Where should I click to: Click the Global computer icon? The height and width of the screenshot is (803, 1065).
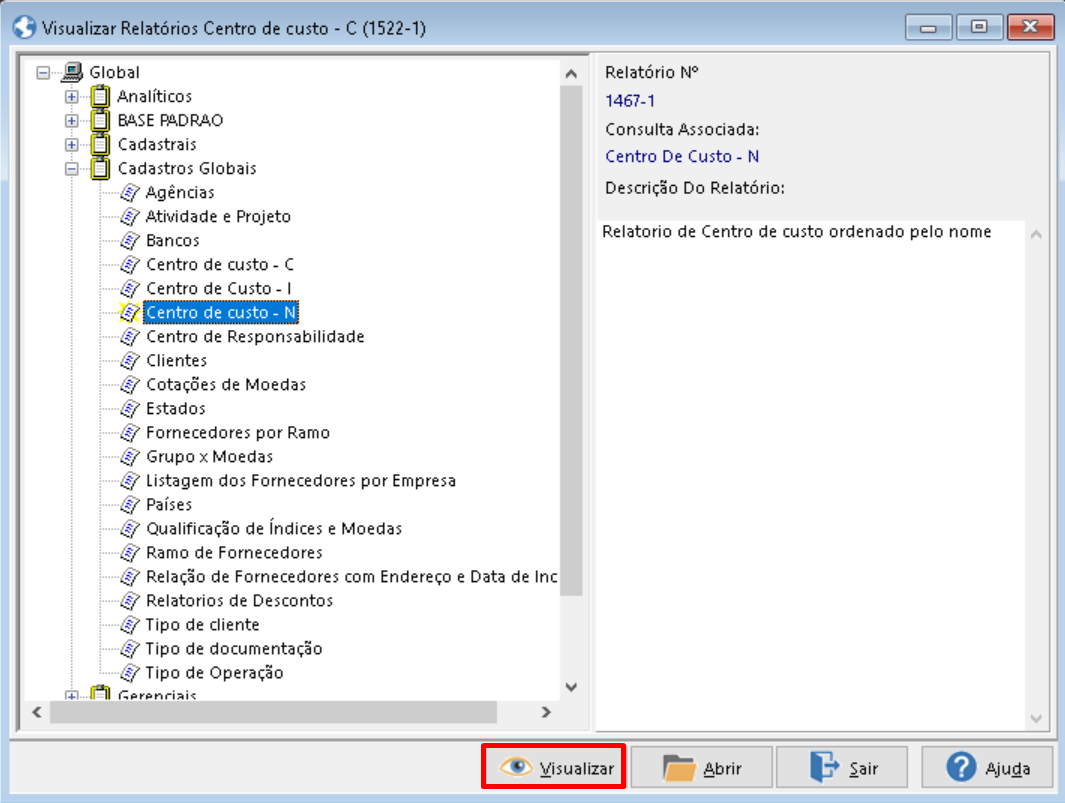point(72,72)
